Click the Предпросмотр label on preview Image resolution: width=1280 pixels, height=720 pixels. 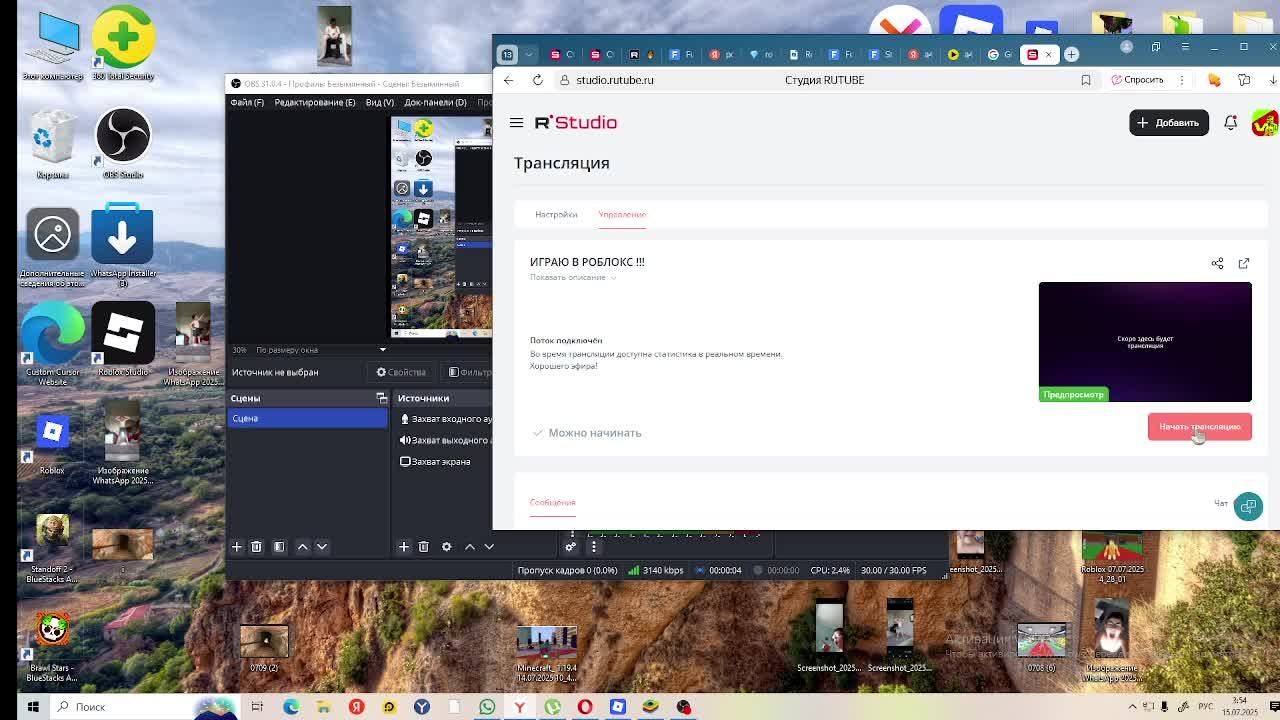[x=1073, y=394]
